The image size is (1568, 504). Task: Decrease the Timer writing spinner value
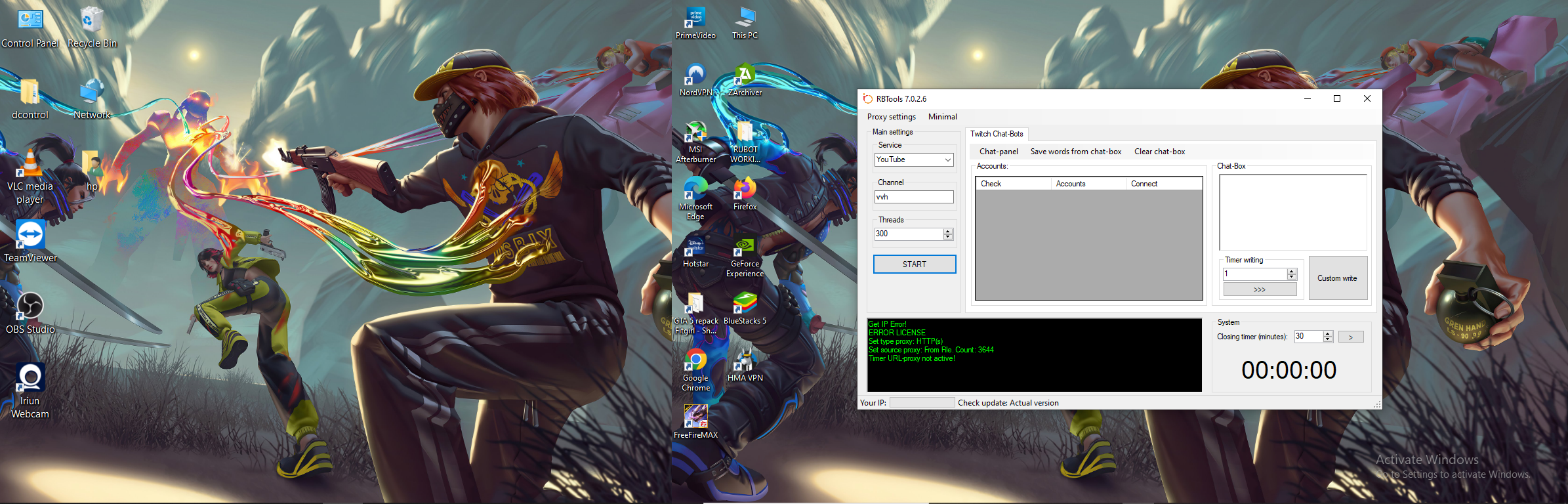click(x=1292, y=277)
